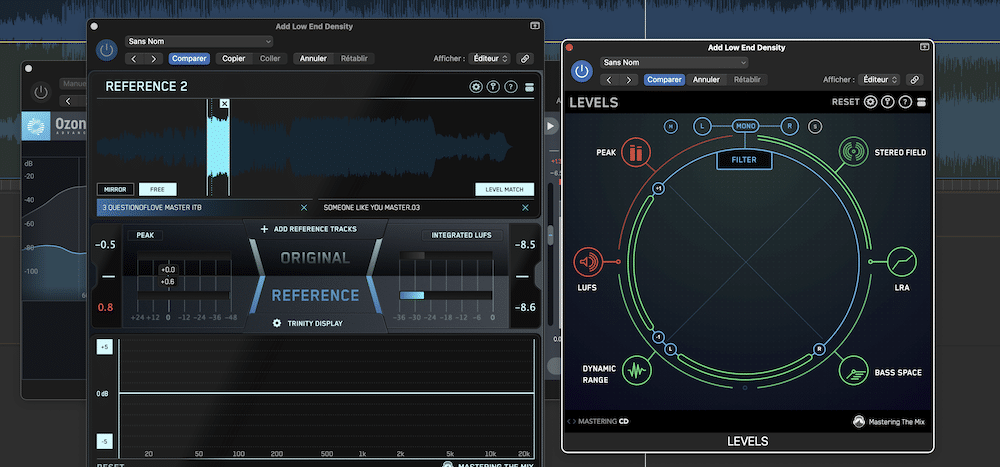1000x467 pixels.
Task: Click Annuler in the LEVELS window
Action: [x=707, y=80]
